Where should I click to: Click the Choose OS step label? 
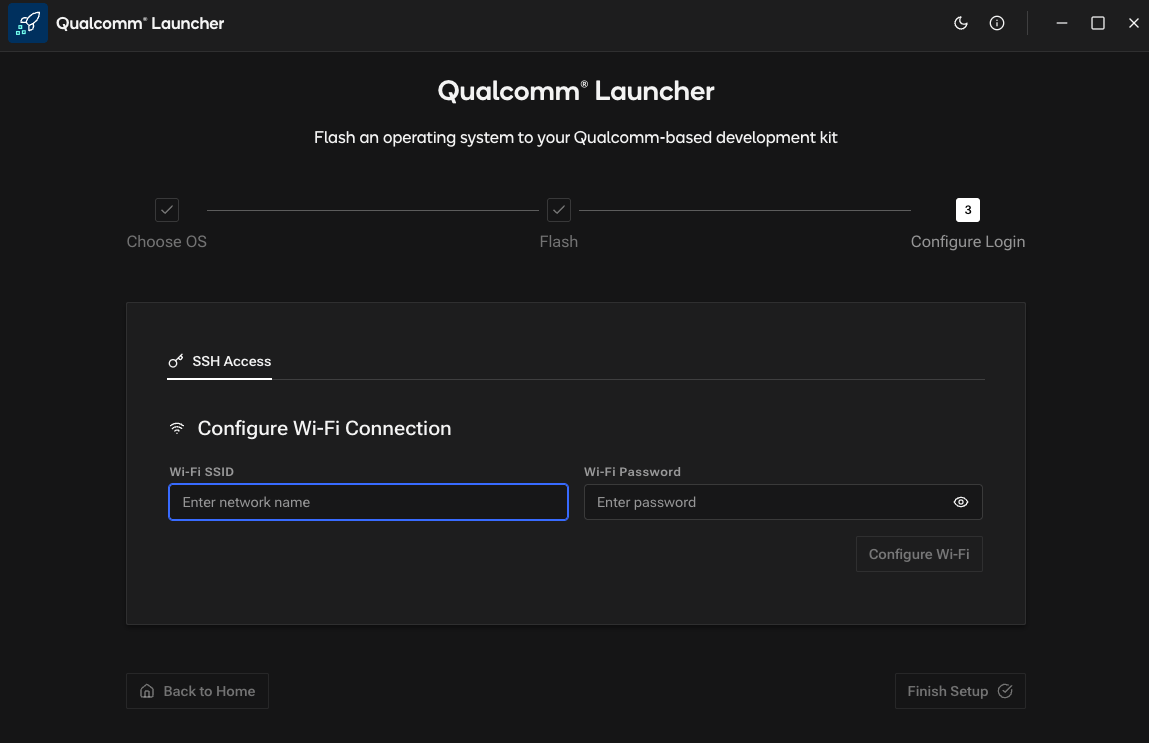coord(166,242)
